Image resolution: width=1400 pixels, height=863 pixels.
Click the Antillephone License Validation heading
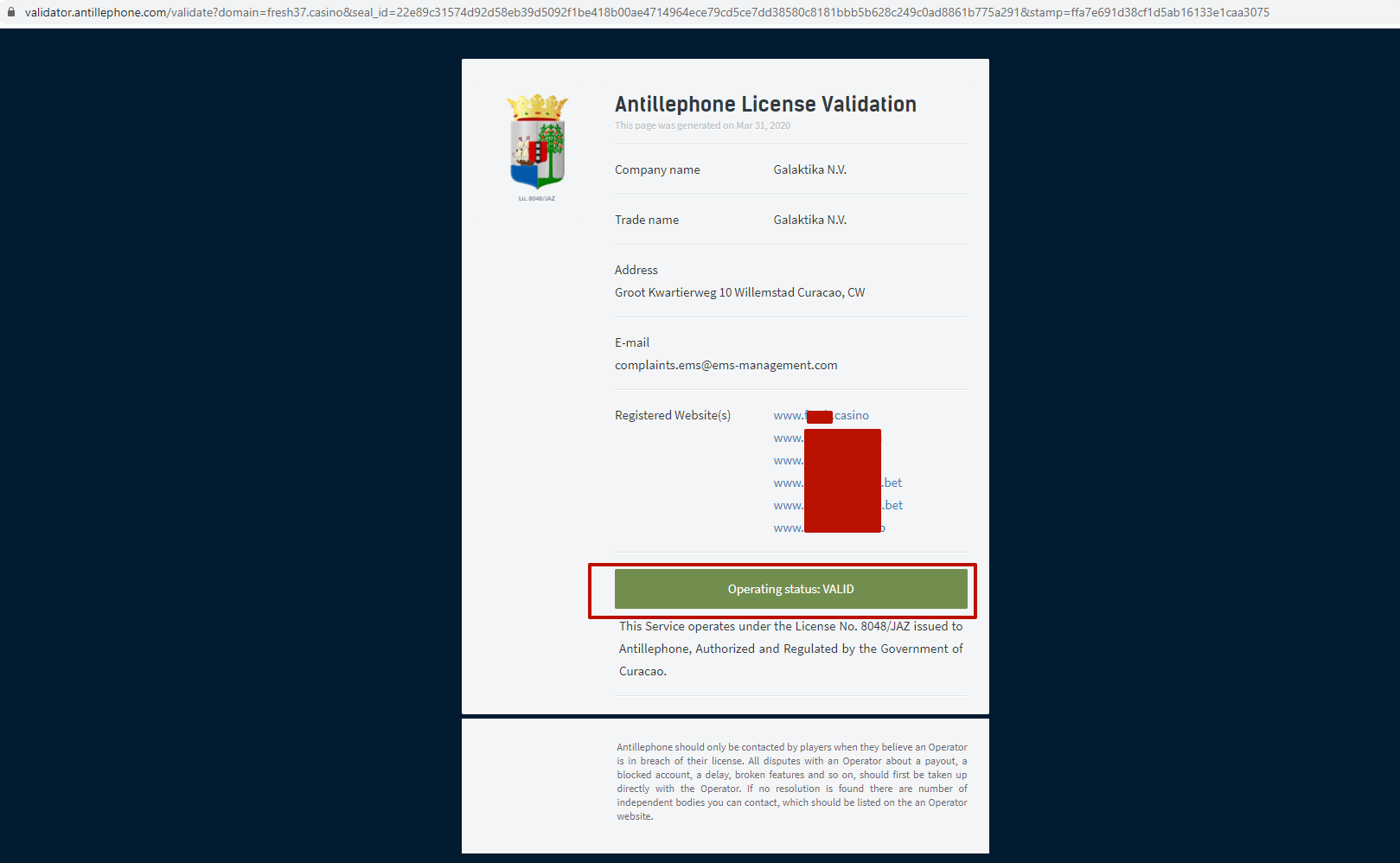coord(765,104)
